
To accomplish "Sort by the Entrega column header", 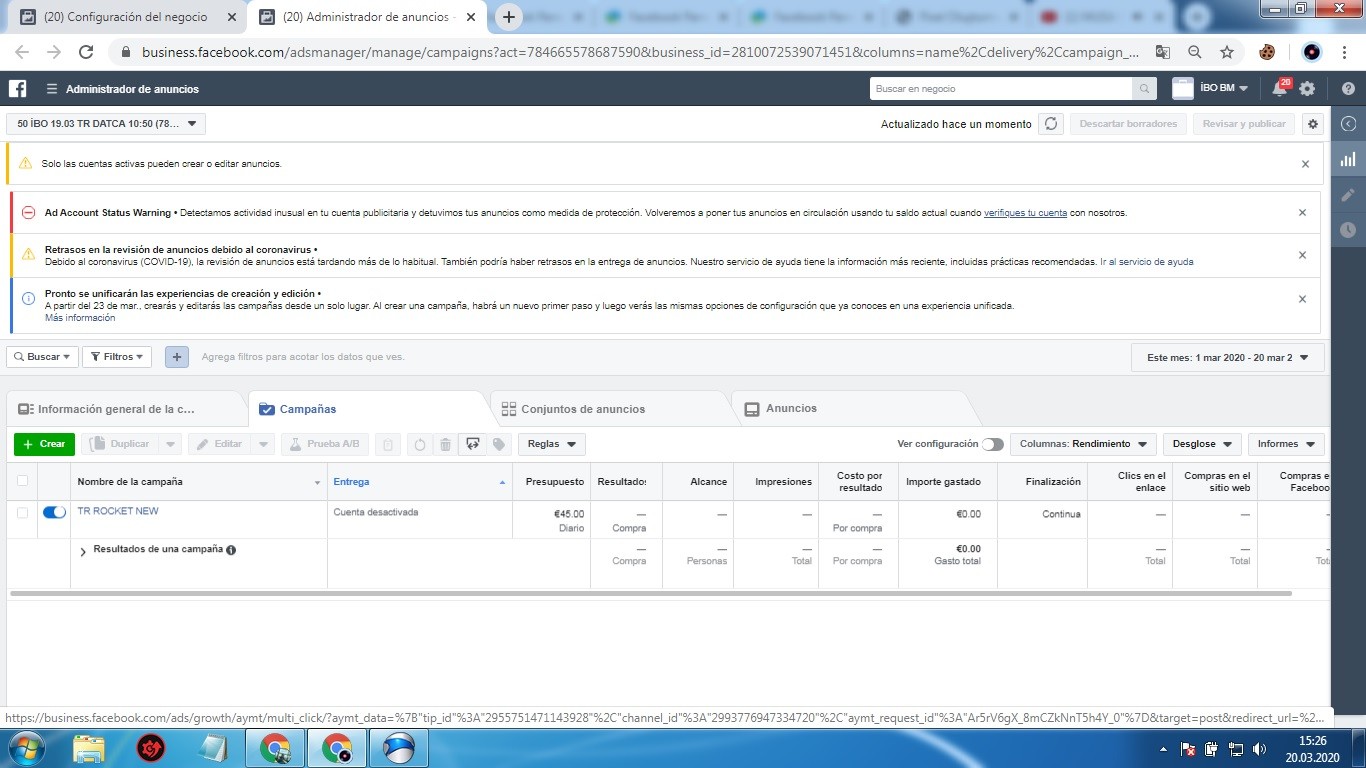I will tap(420, 482).
